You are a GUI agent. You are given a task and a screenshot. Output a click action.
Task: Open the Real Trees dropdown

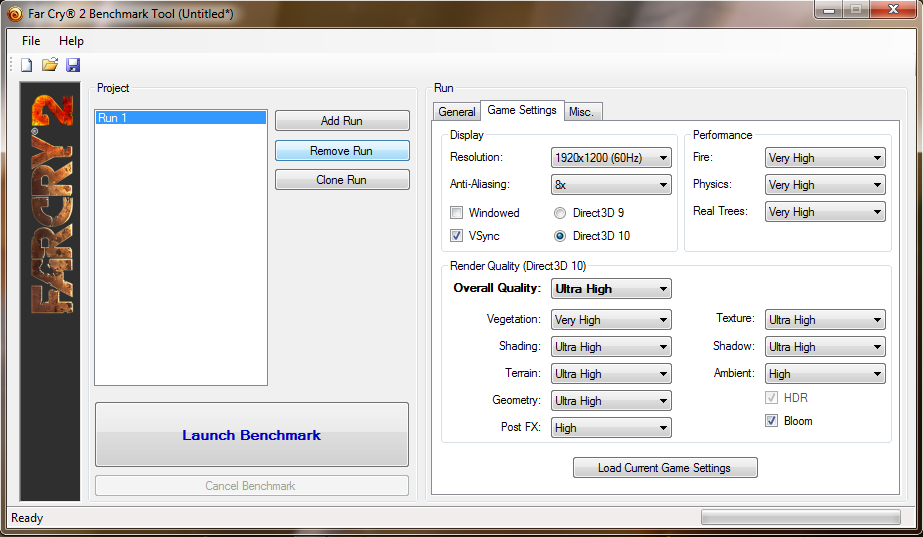coord(825,212)
